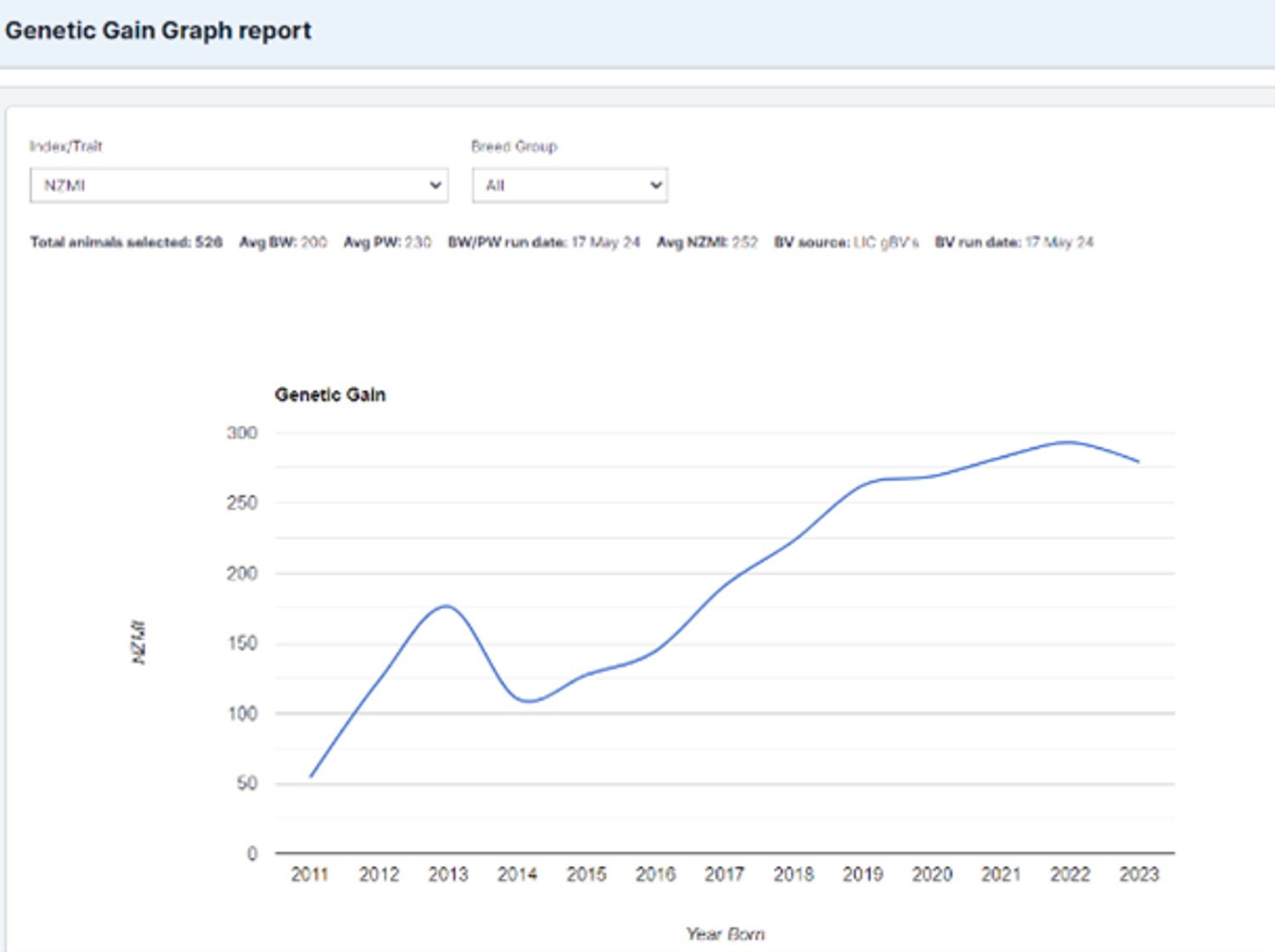Click the Genetic Gain Graph report heading
Screen dimensions: 1275x952
tap(158, 31)
